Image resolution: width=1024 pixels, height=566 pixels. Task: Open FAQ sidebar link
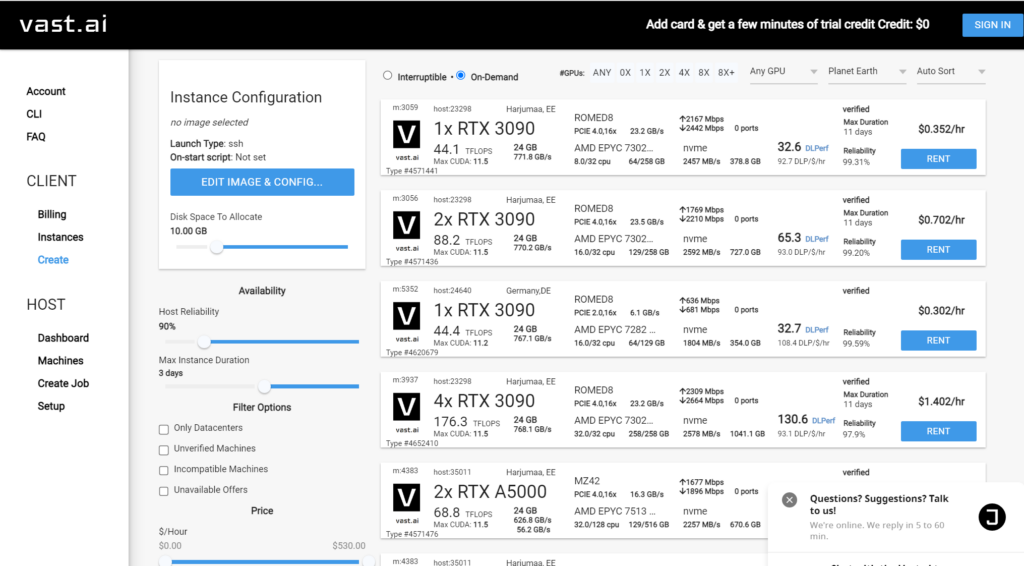[36, 136]
